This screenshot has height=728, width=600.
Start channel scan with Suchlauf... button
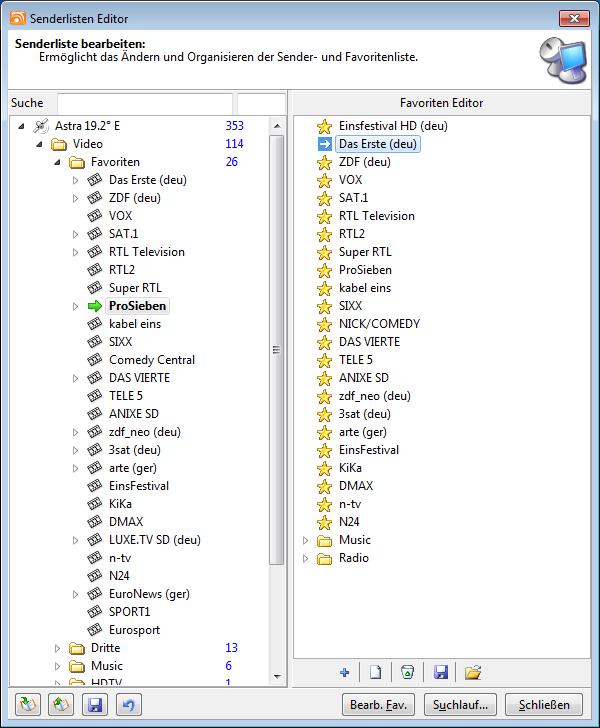coord(460,705)
